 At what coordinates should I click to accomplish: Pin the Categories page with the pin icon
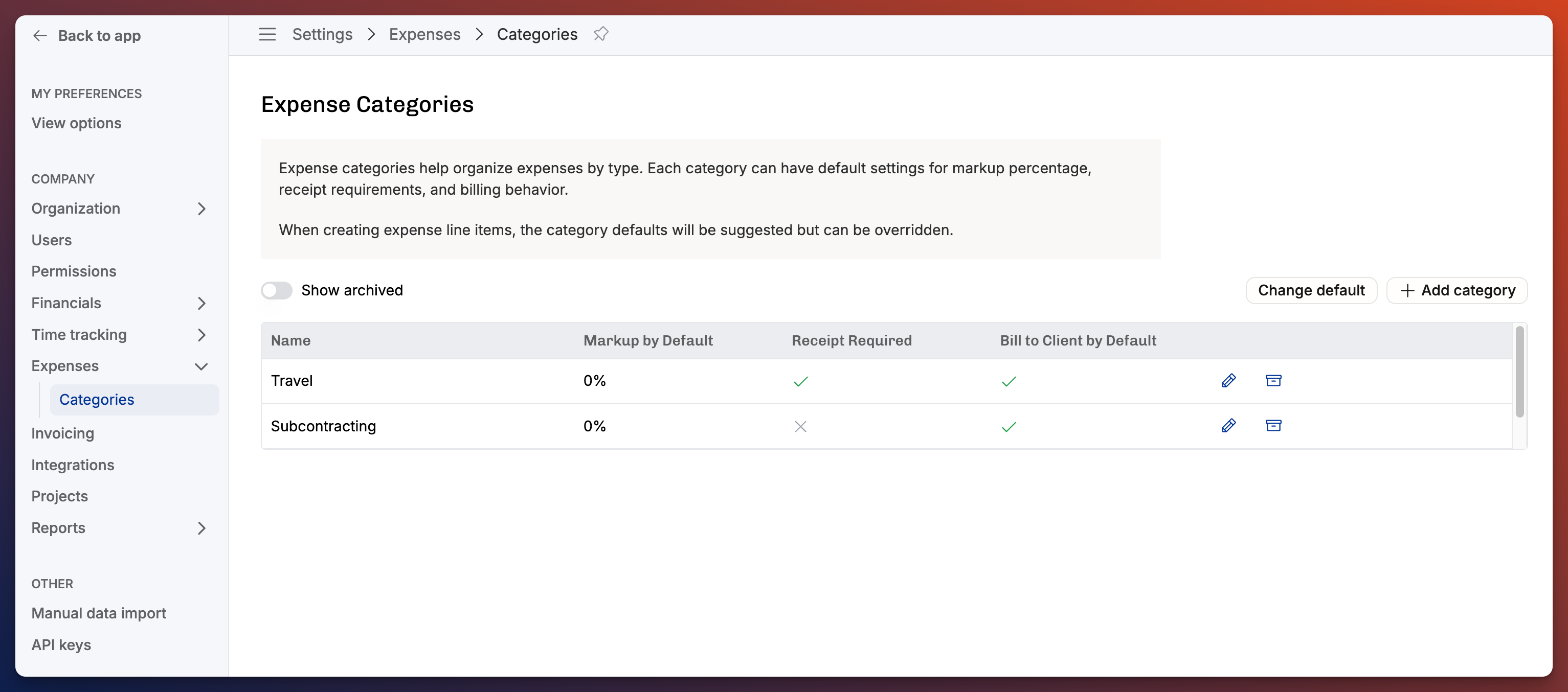coord(601,34)
